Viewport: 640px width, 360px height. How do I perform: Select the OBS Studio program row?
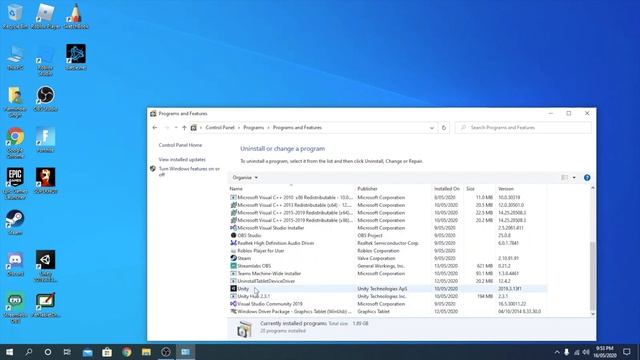click(x=388, y=236)
